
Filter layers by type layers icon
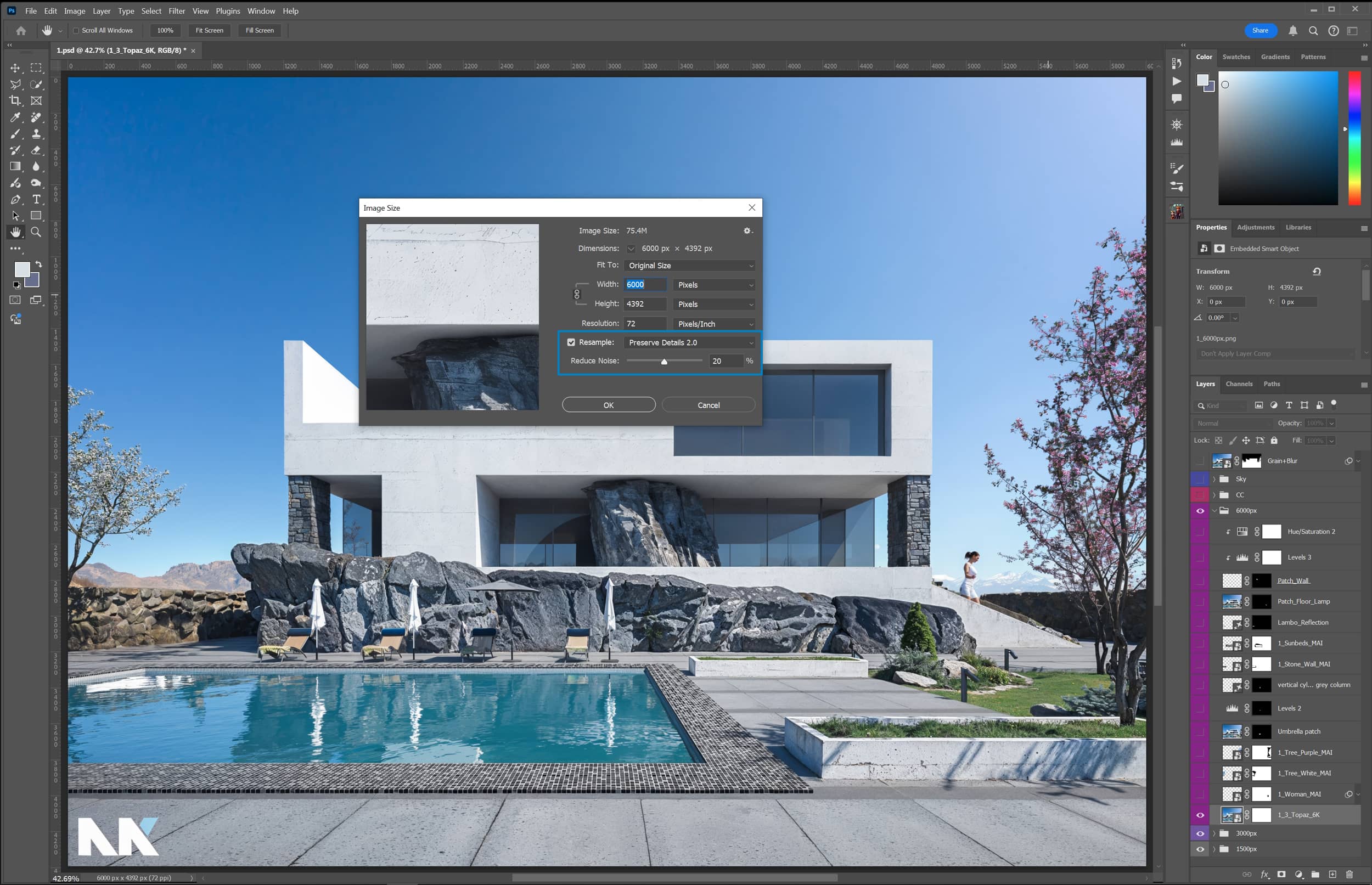click(1289, 405)
